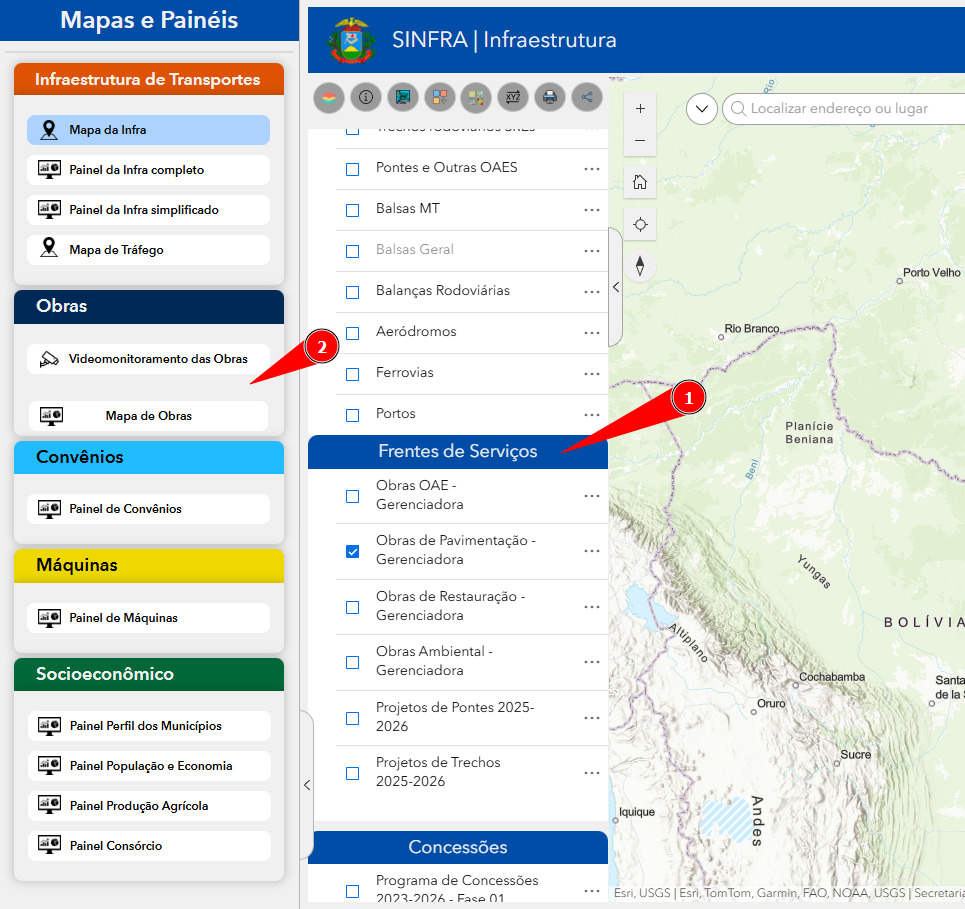Open the XYZ coordinate conversion tool
Viewport: 965px width, 909px height.
513,97
